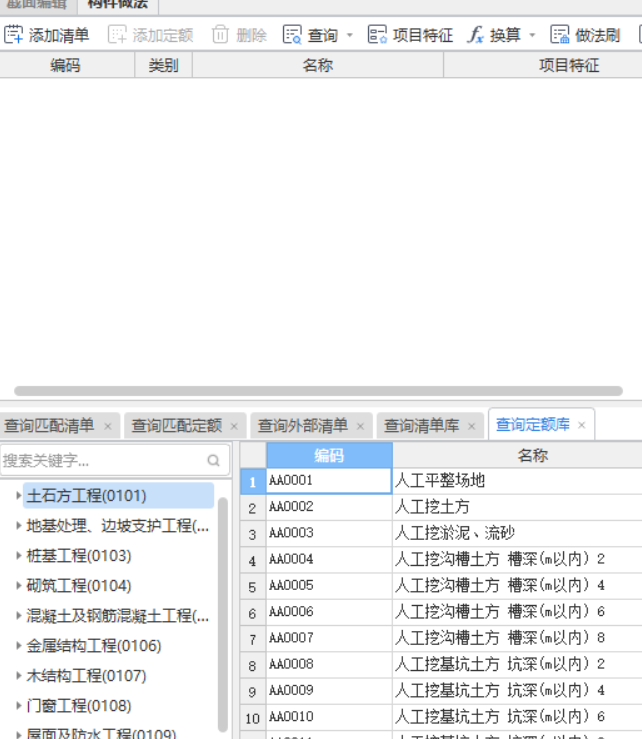Open the 换算 dropdown arrow

click(x=532, y=35)
